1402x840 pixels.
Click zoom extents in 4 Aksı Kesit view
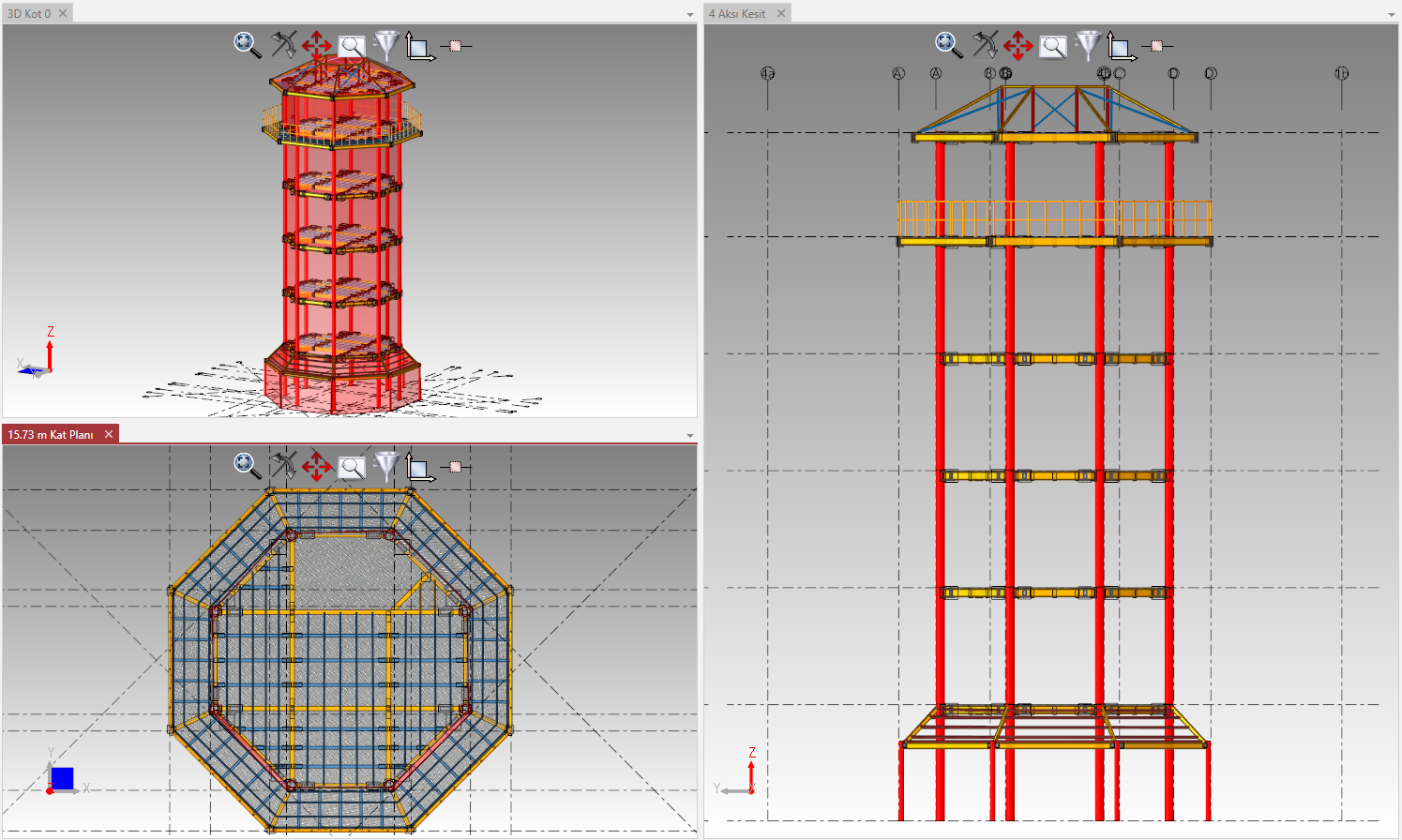[x=948, y=45]
